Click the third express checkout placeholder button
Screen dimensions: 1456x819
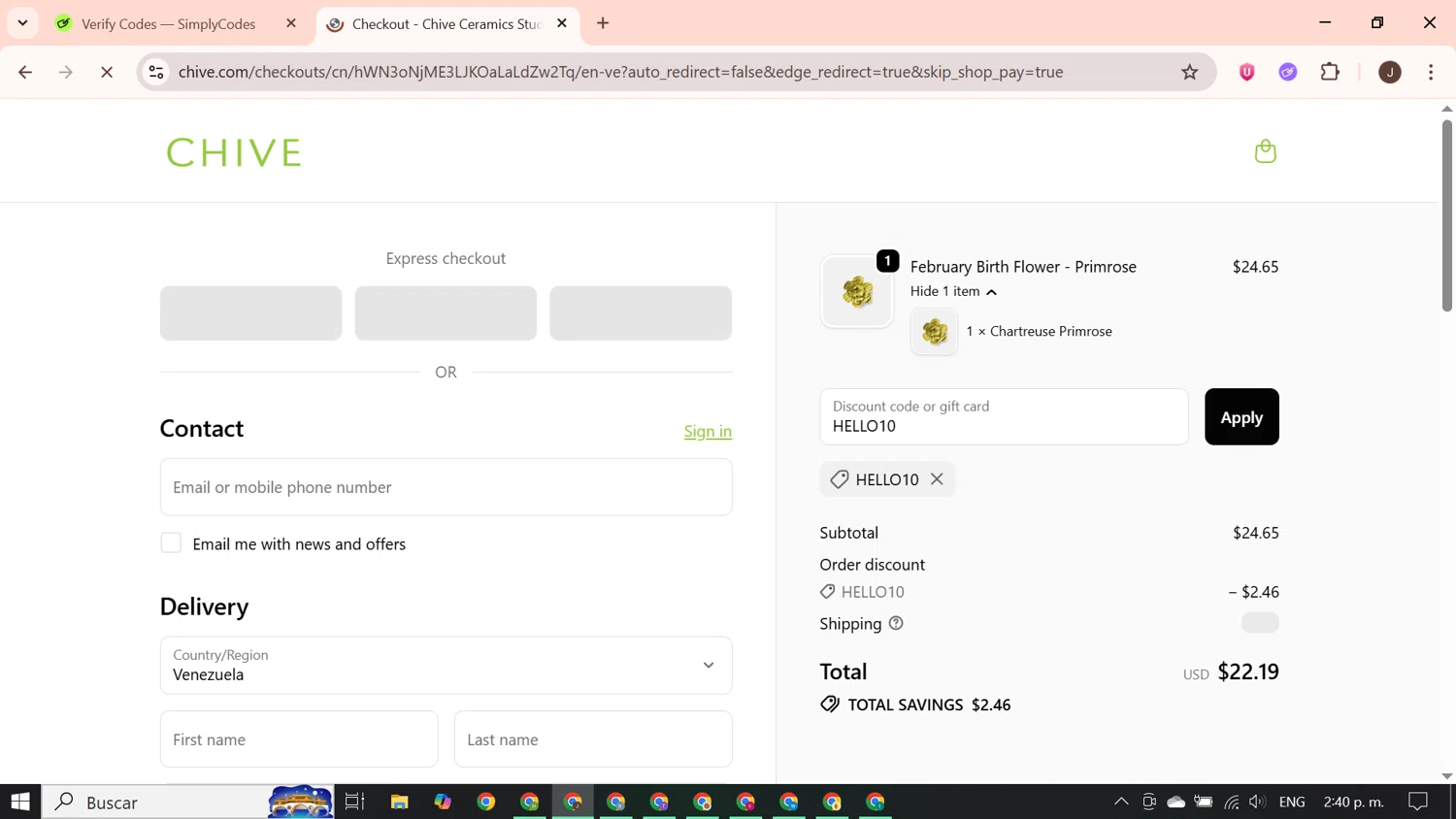tap(641, 313)
